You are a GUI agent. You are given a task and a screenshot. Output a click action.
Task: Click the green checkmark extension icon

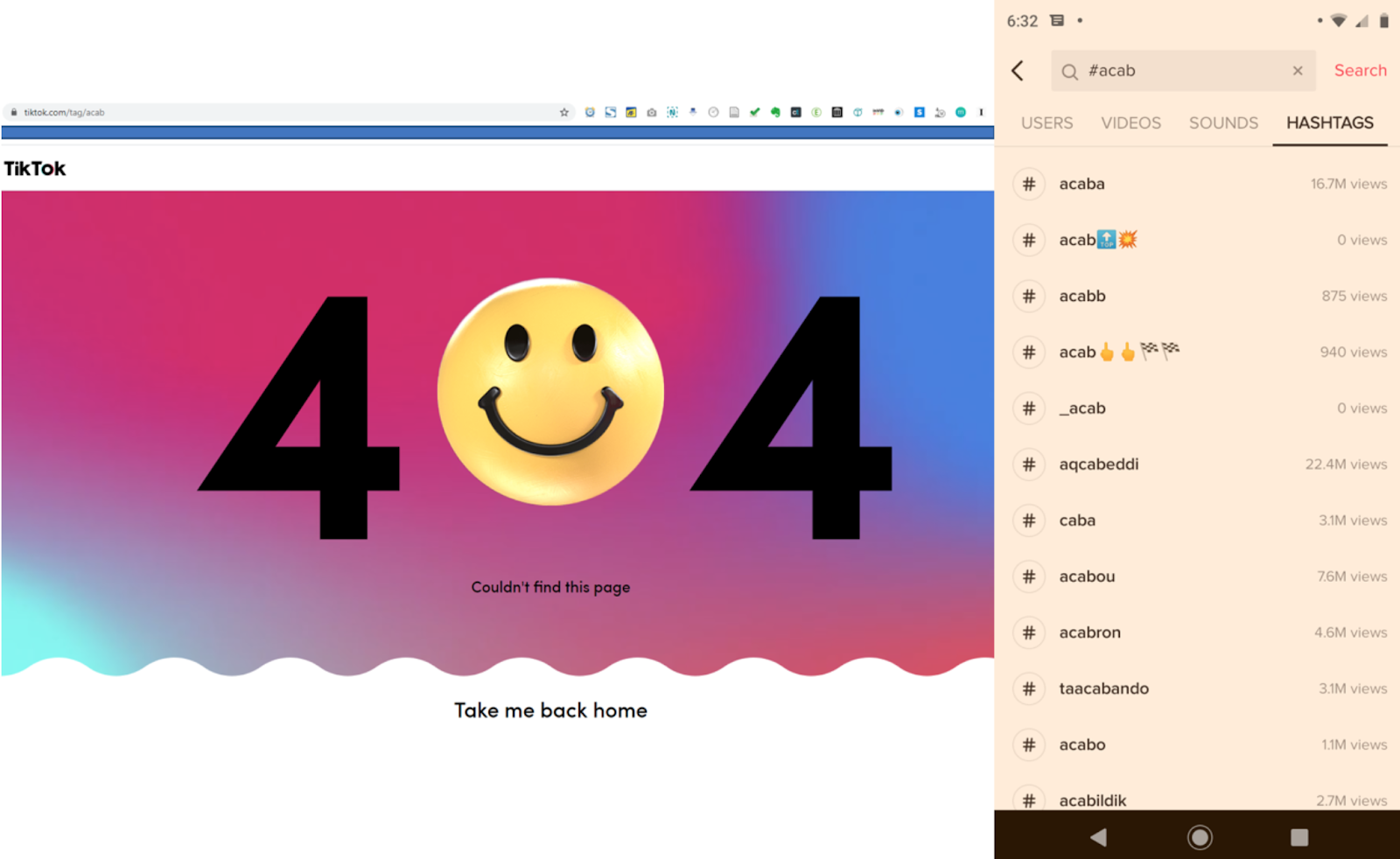[754, 112]
